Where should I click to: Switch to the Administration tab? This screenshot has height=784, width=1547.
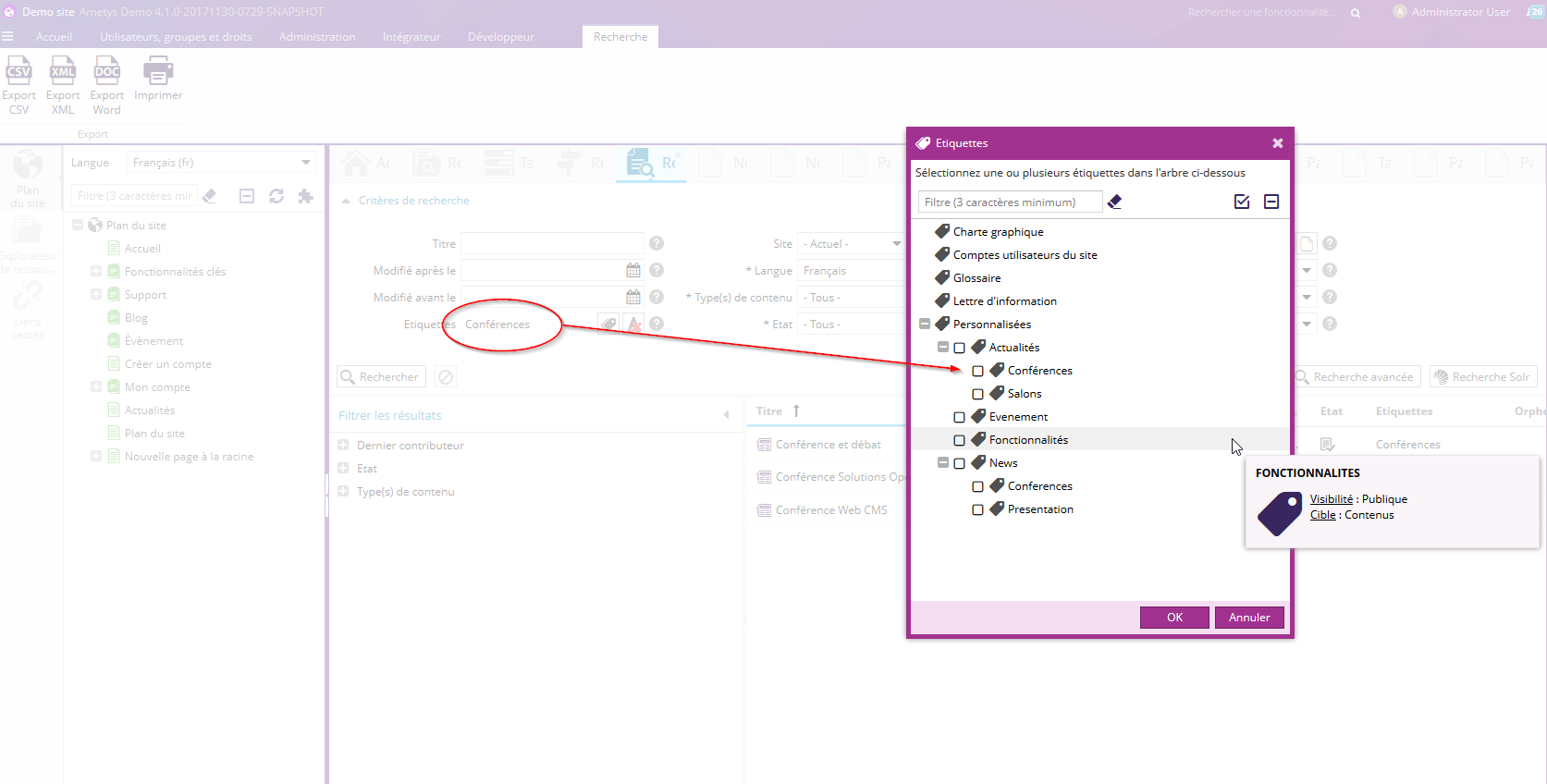click(317, 37)
